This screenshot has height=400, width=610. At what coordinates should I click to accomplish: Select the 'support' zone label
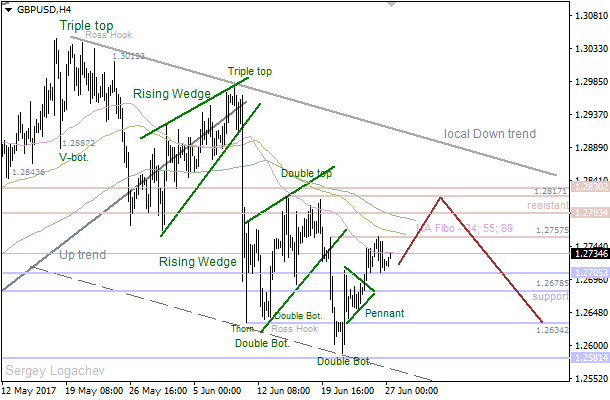tap(549, 297)
